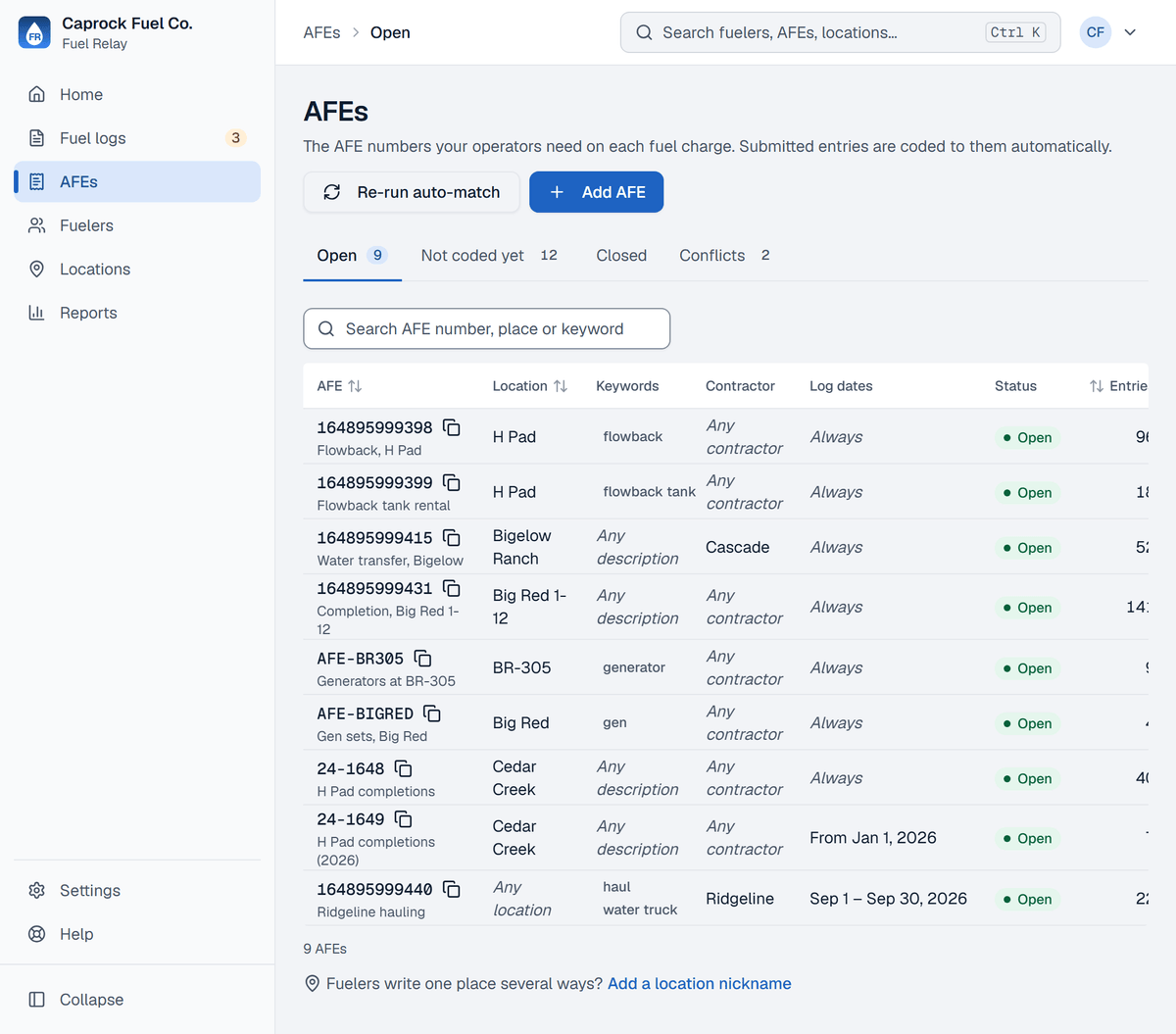Select the Open tab

pyautogui.click(x=353, y=255)
